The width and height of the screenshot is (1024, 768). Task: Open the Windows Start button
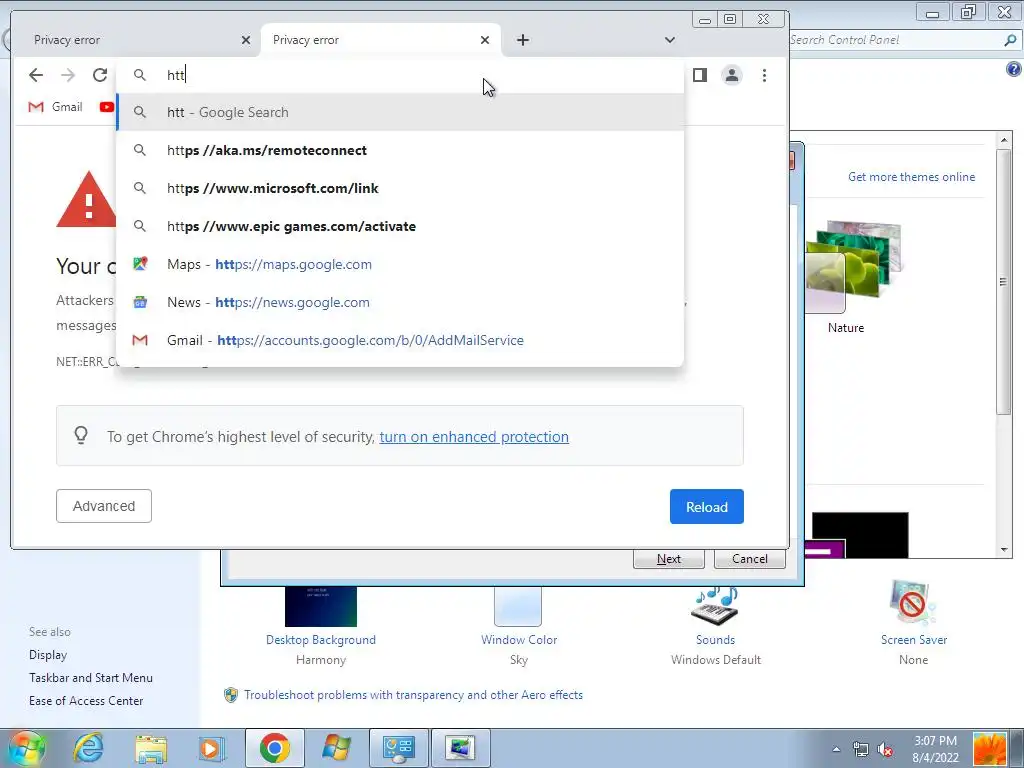(25, 748)
